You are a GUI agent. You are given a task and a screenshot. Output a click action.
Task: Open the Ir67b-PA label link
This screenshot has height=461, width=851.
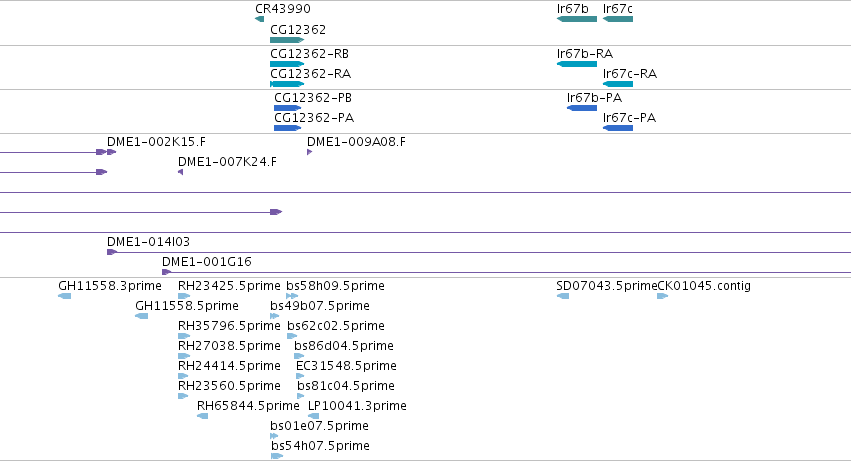(594, 98)
